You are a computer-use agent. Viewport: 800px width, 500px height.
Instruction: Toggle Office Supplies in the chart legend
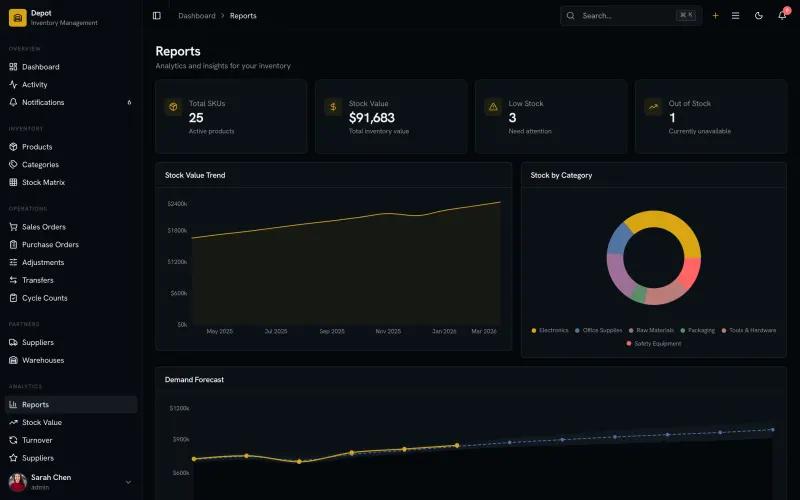tap(598, 331)
